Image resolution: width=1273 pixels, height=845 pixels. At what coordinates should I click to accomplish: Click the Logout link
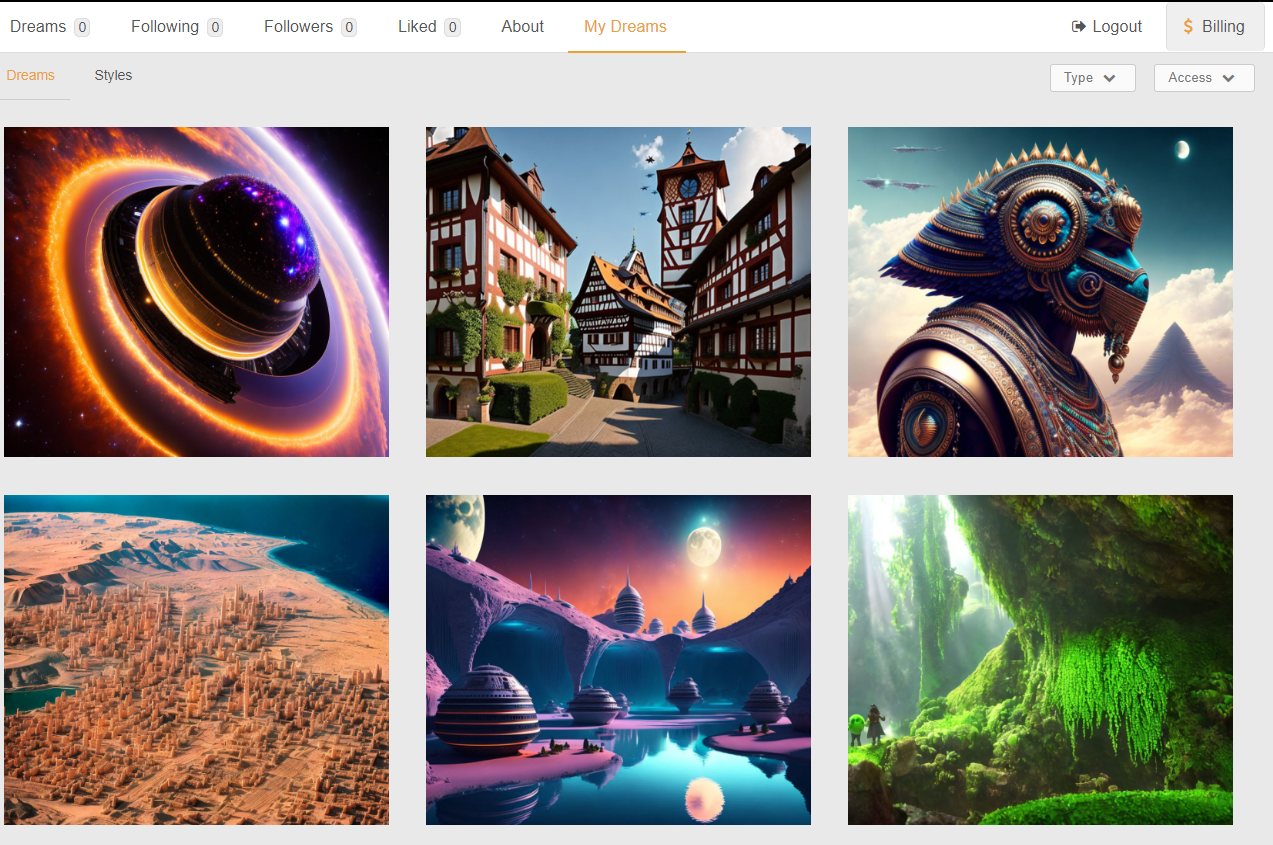(1116, 27)
